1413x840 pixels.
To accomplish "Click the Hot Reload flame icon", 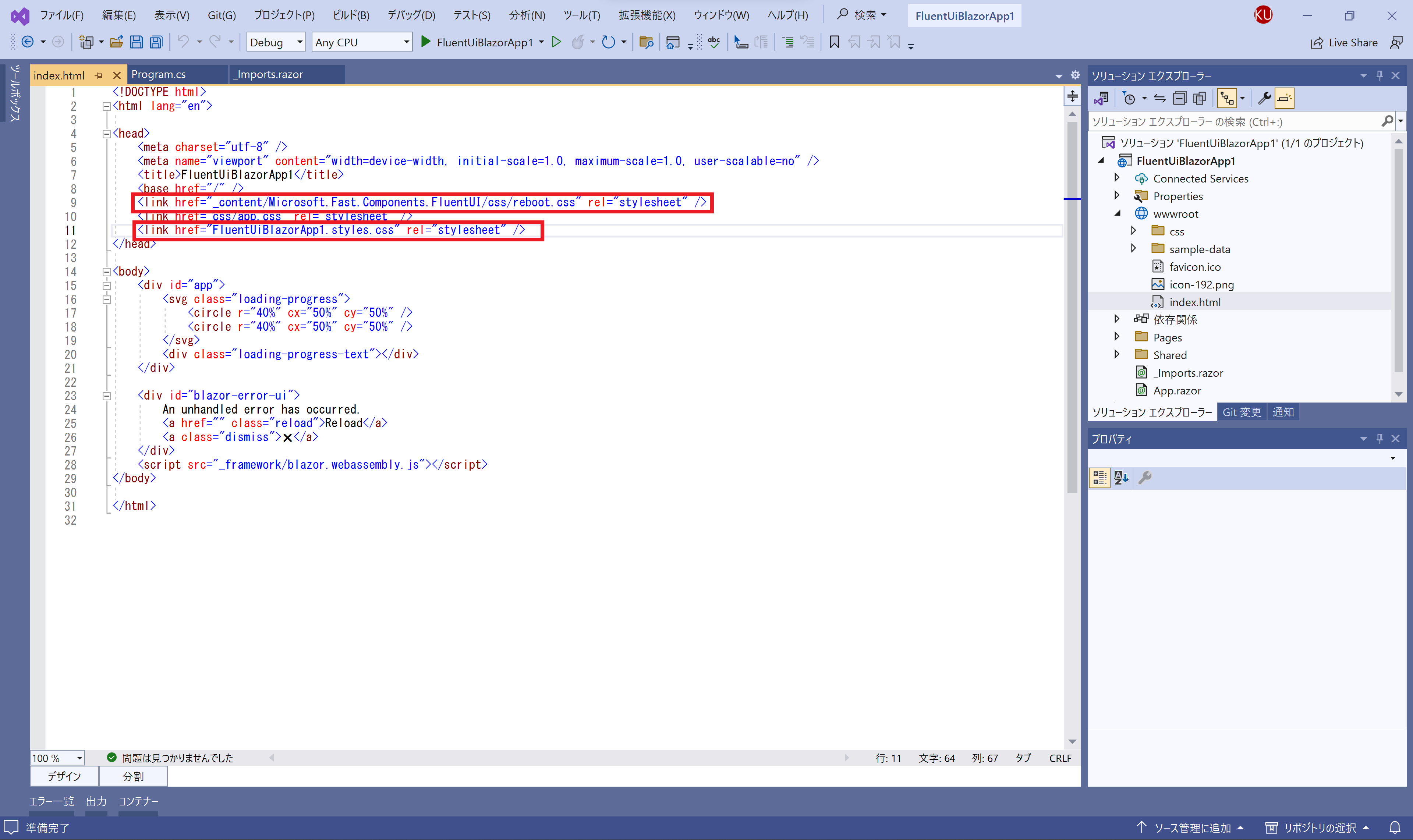I will coord(578,42).
